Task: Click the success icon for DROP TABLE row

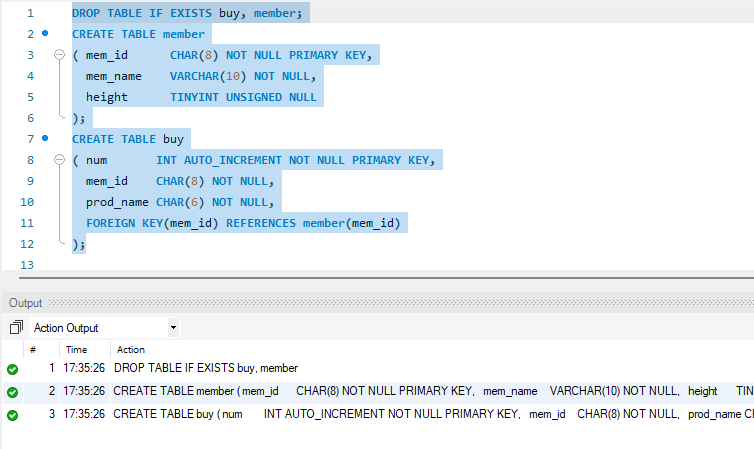Action: (13, 369)
